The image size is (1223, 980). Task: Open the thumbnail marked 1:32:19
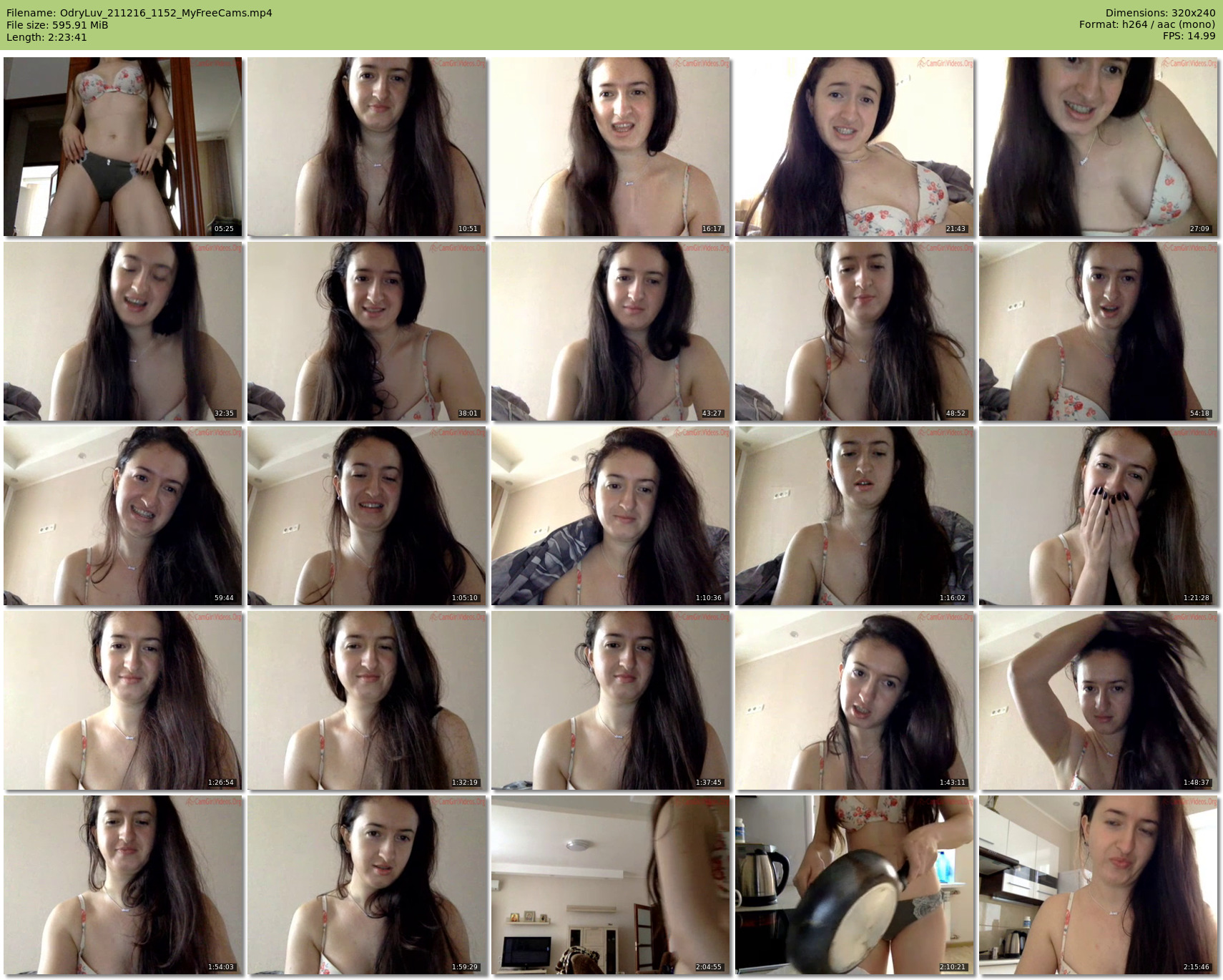366,700
